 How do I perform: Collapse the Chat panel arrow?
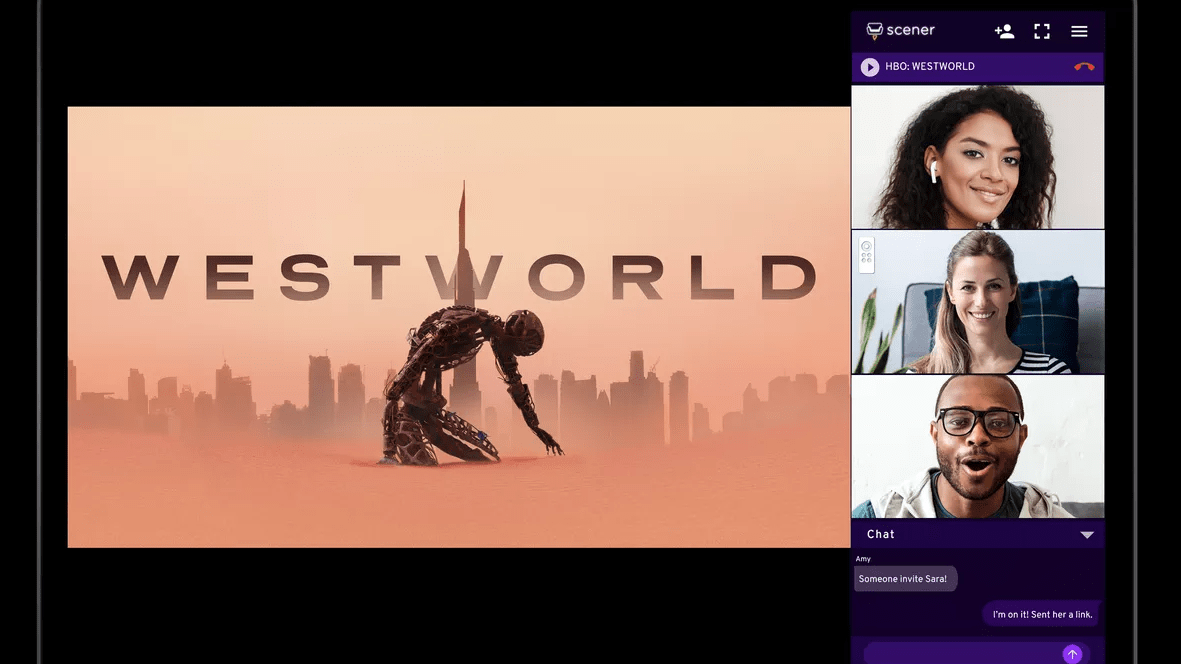point(1087,535)
